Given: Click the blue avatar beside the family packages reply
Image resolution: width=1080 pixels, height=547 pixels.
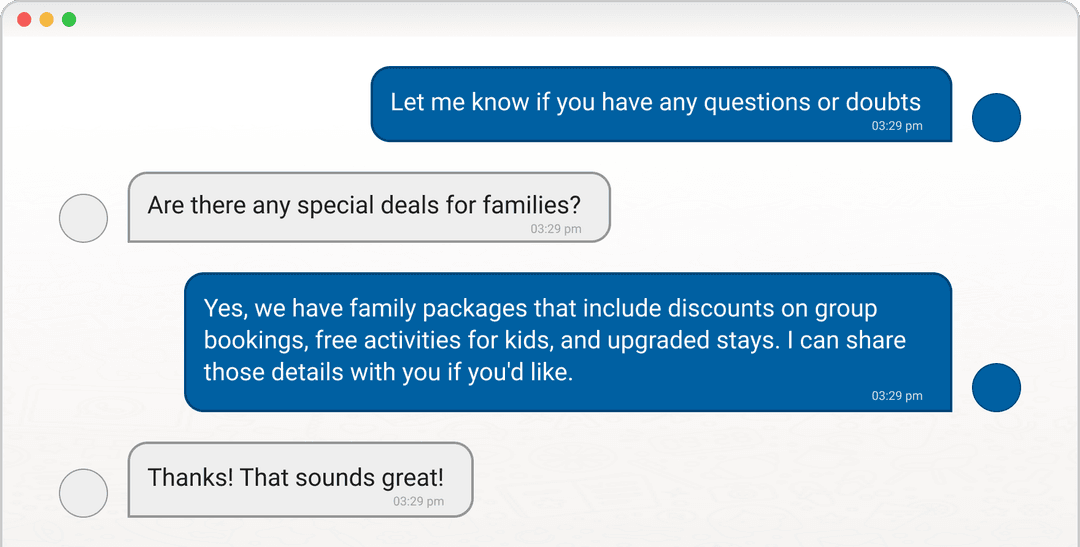Looking at the screenshot, I should coord(996,387).
